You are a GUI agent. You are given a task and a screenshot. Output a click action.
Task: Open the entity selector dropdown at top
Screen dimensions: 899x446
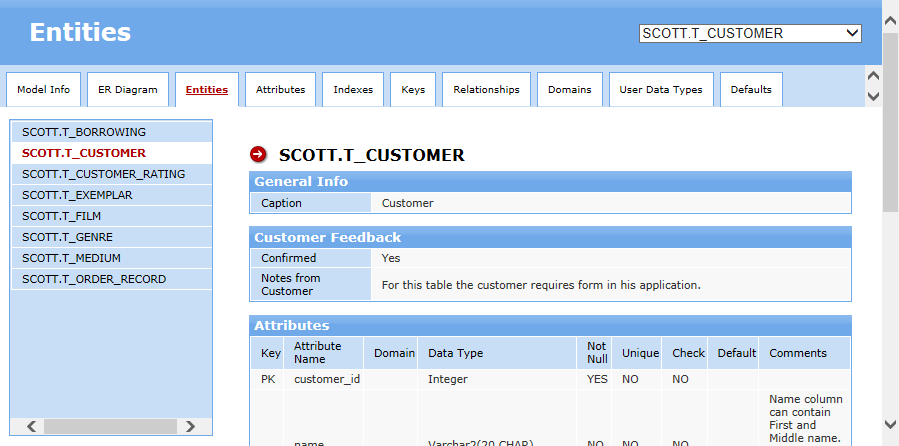pos(750,33)
